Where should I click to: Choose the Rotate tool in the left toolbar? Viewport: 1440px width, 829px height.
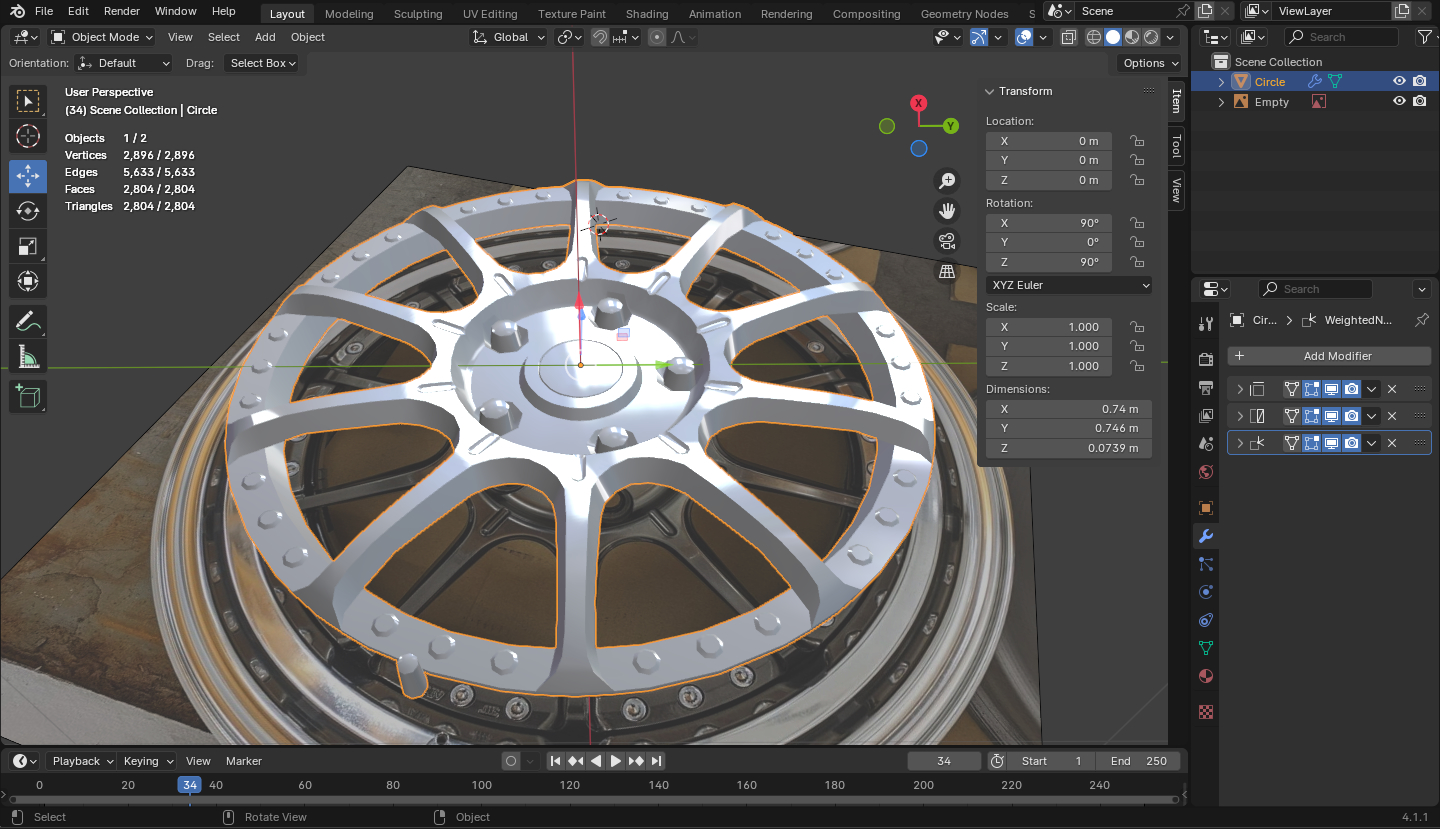click(28, 211)
